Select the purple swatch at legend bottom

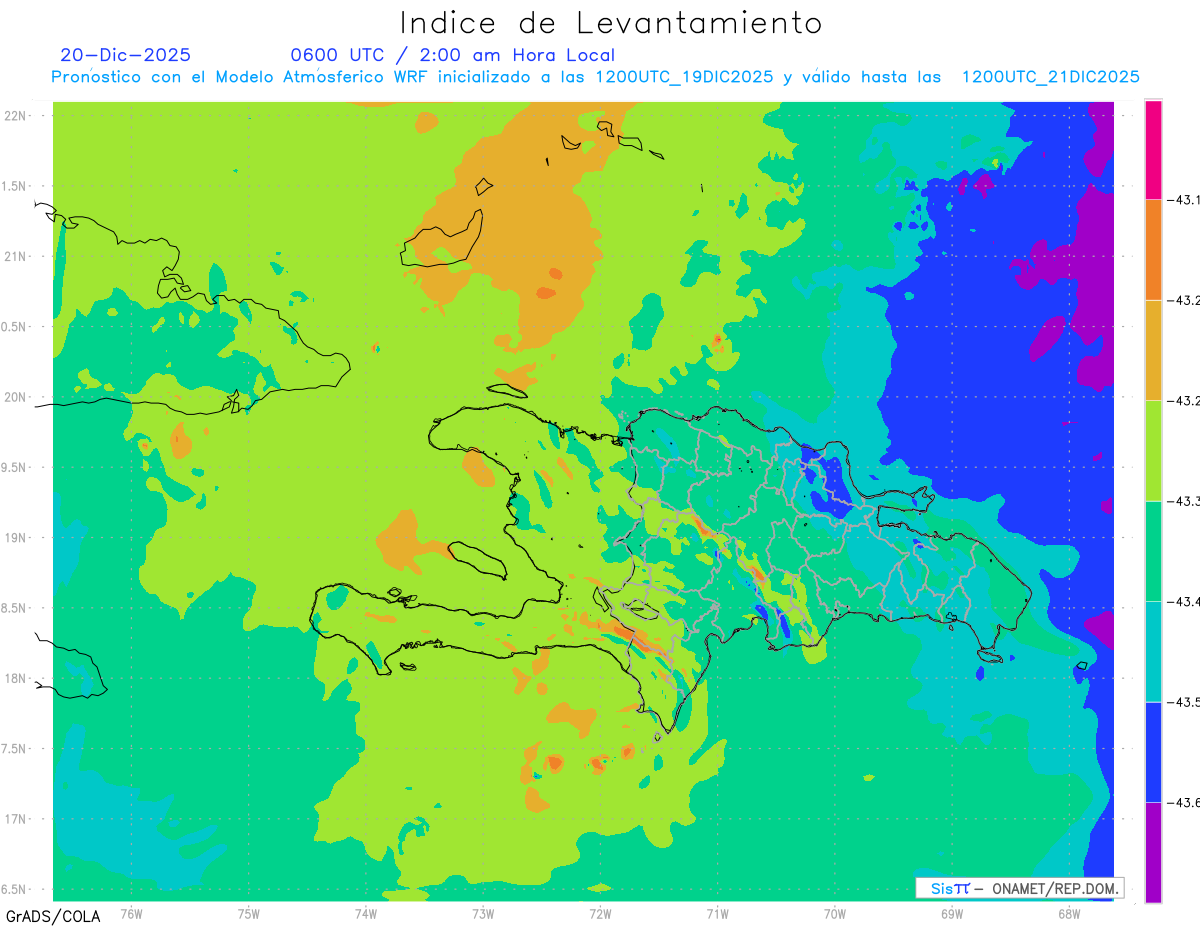pos(1153,853)
